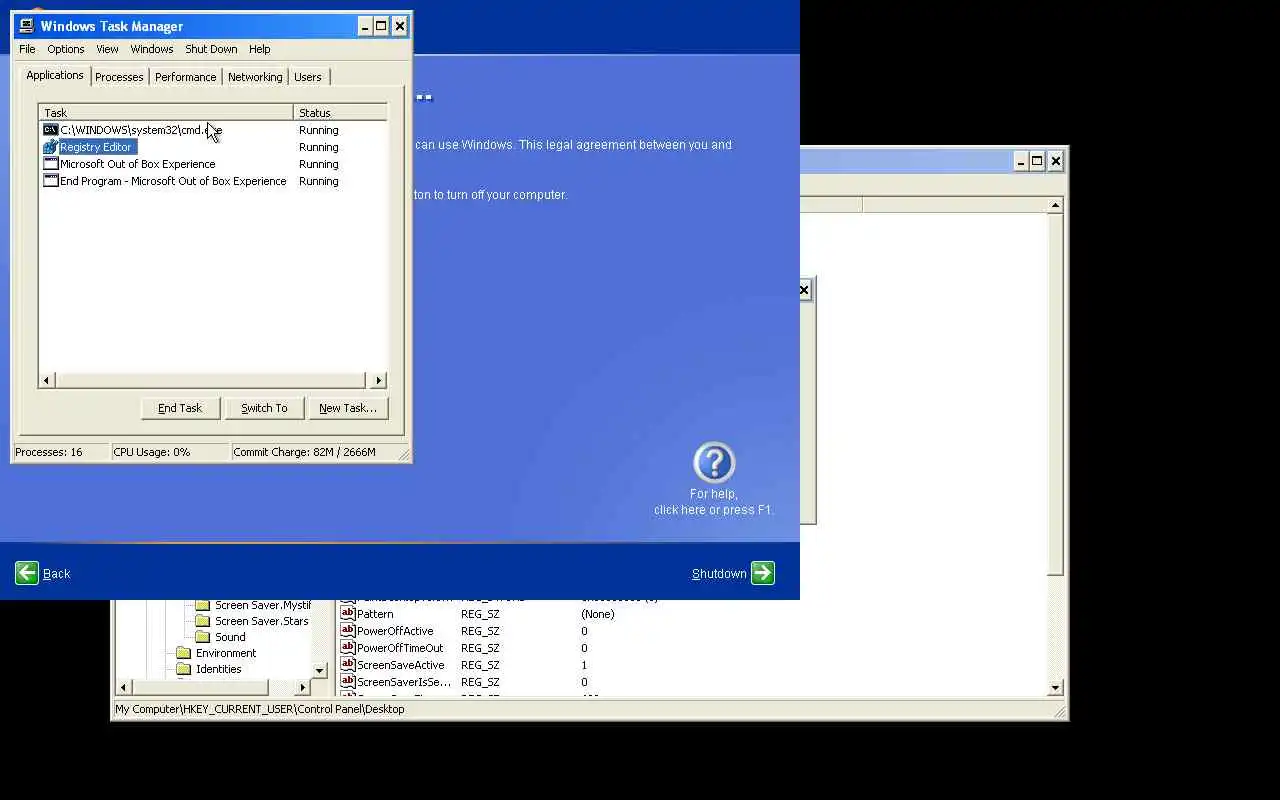The height and width of the screenshot is (800, 1280).
Task: Click the blue question mark help icon
Action: (714, 463)
